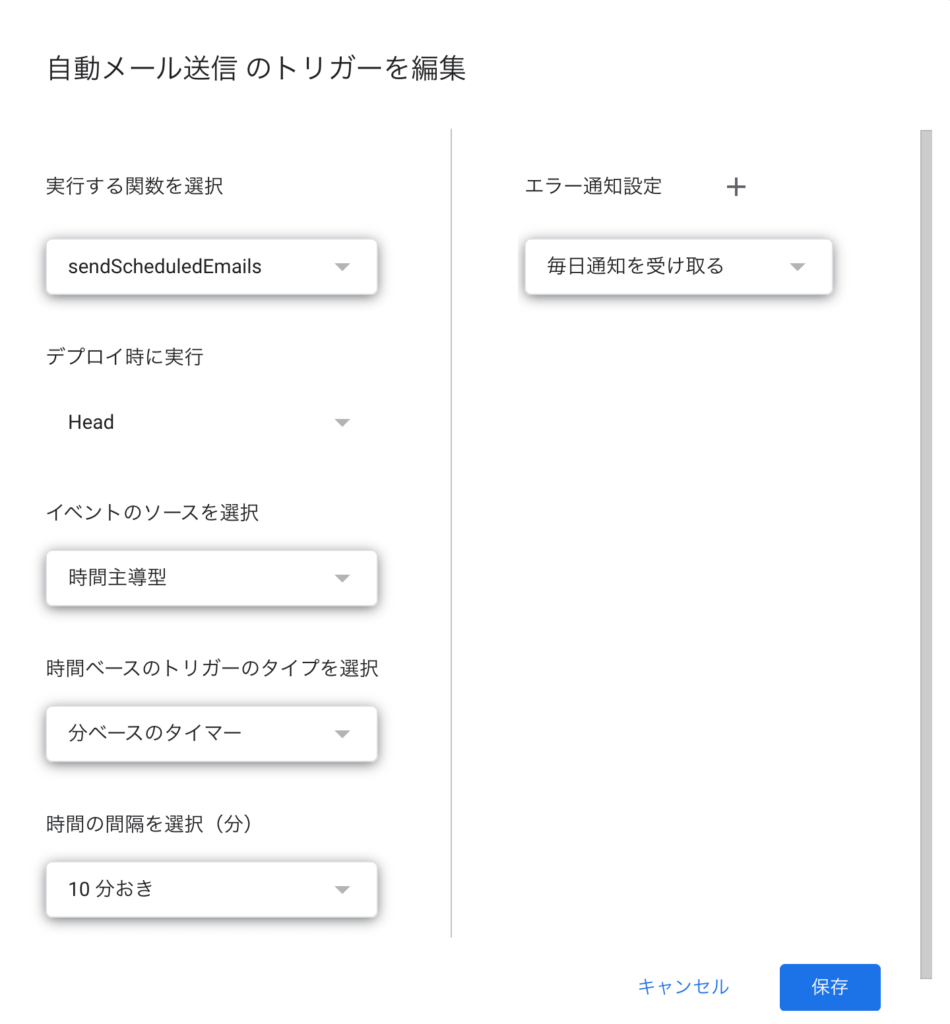Screen dimensions: 950x1024
Task: Click the 時間の間隔を選択（分） label
Action: [149, 824]
